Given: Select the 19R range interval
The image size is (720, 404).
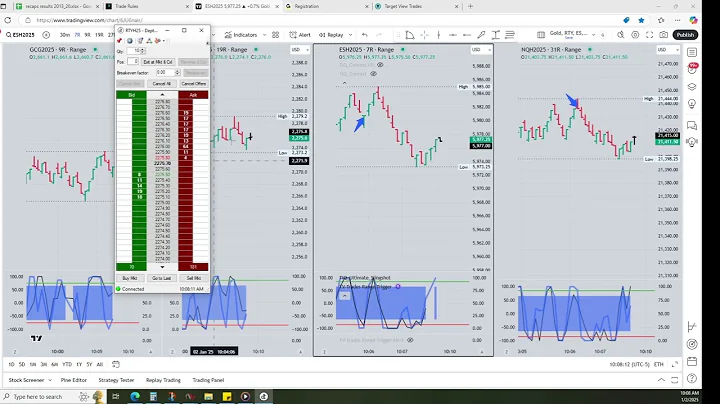Looking at the screenshot, I should coord(99,35).
